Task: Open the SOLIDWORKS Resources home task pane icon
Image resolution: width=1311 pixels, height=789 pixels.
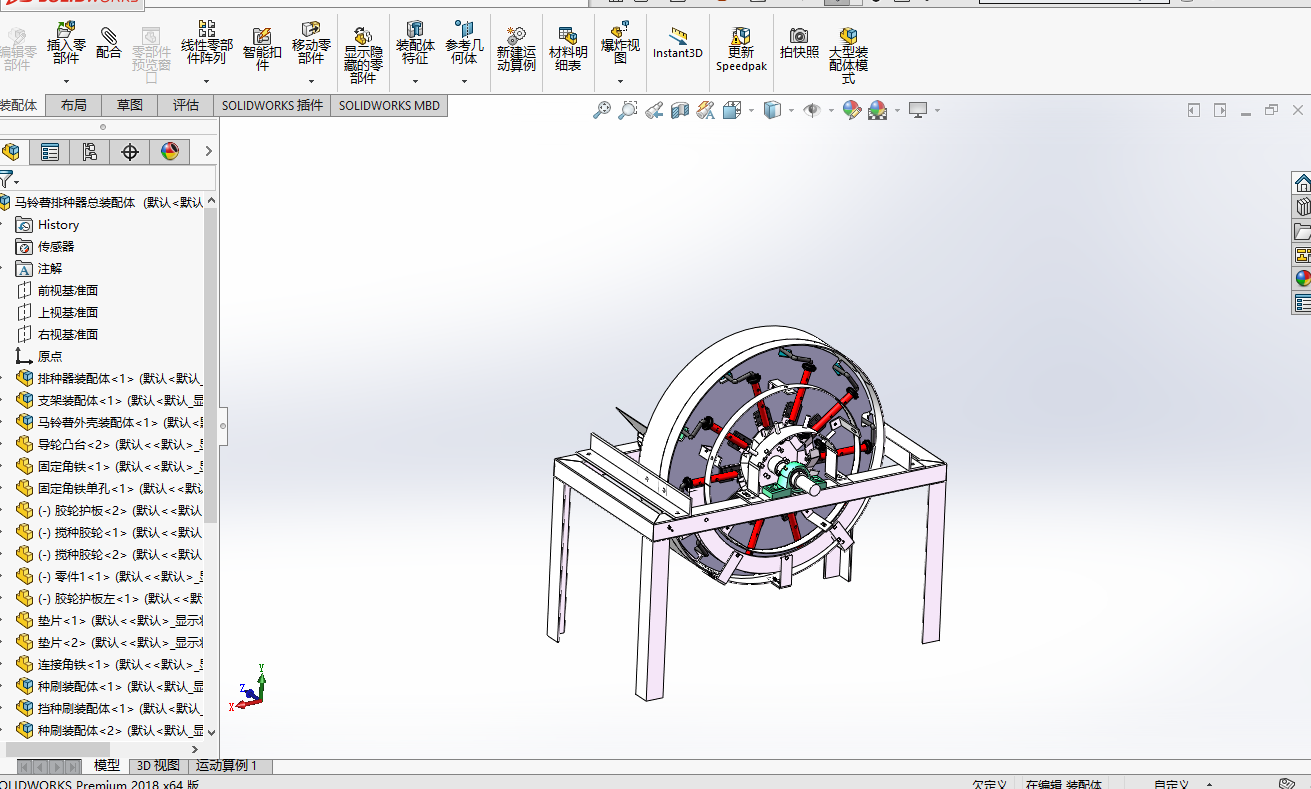Action: [1302, 183]
